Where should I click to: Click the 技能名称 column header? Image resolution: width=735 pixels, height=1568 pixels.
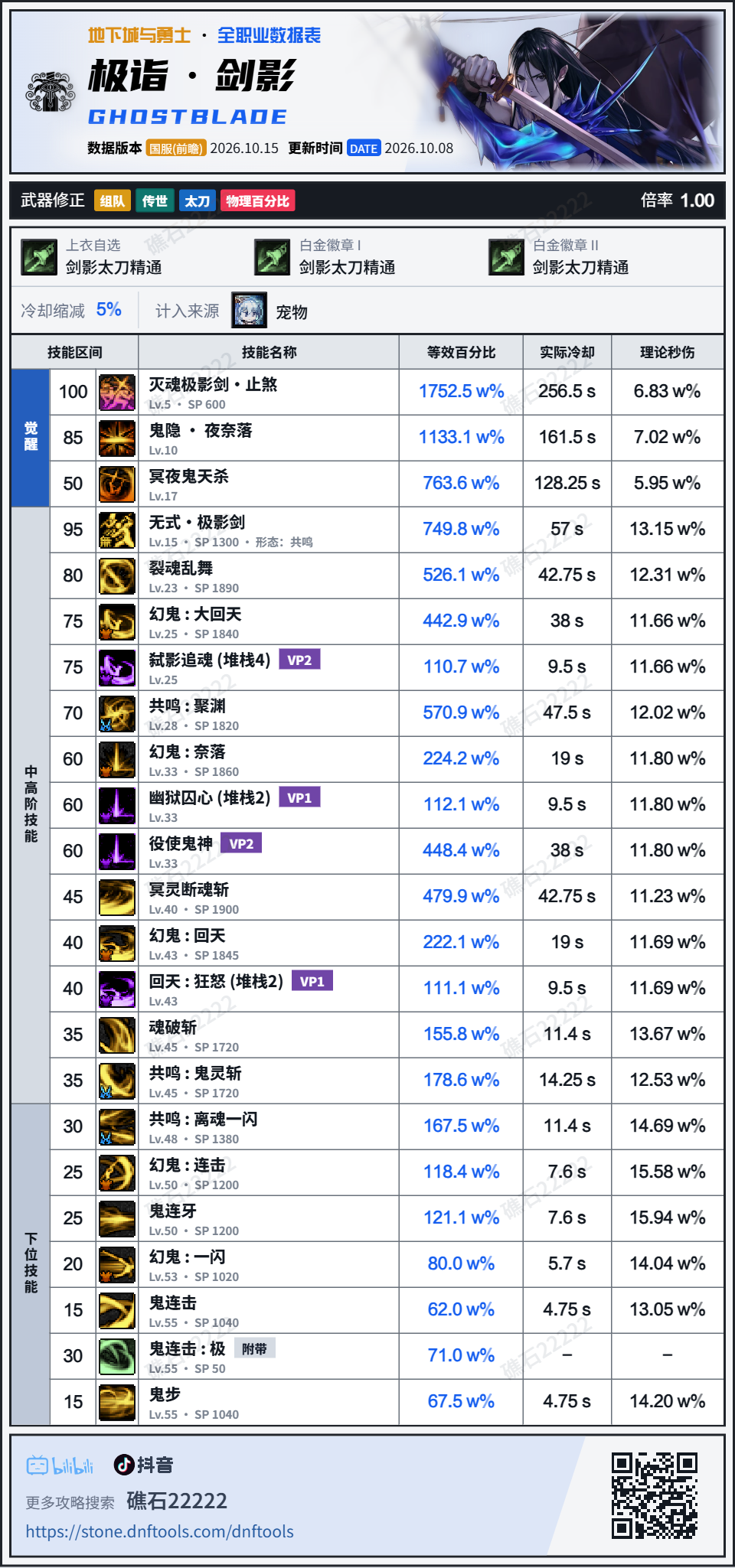pos(269,352)
